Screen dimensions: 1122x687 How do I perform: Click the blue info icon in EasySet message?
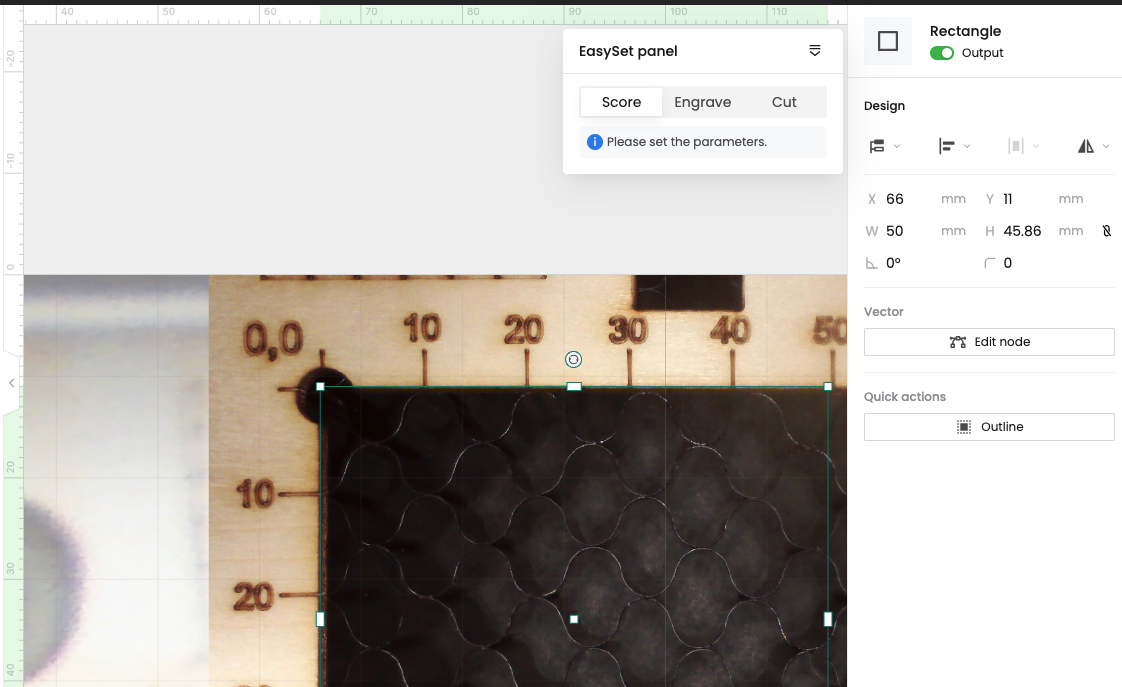[594, 142]
